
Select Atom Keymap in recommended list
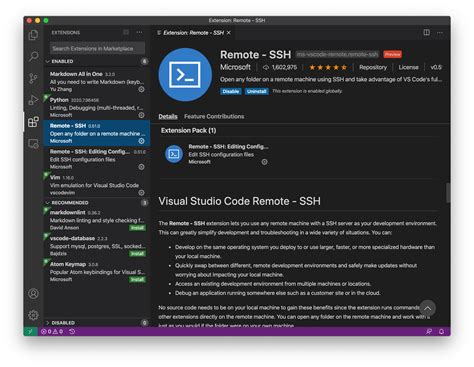tap(97, 272)
